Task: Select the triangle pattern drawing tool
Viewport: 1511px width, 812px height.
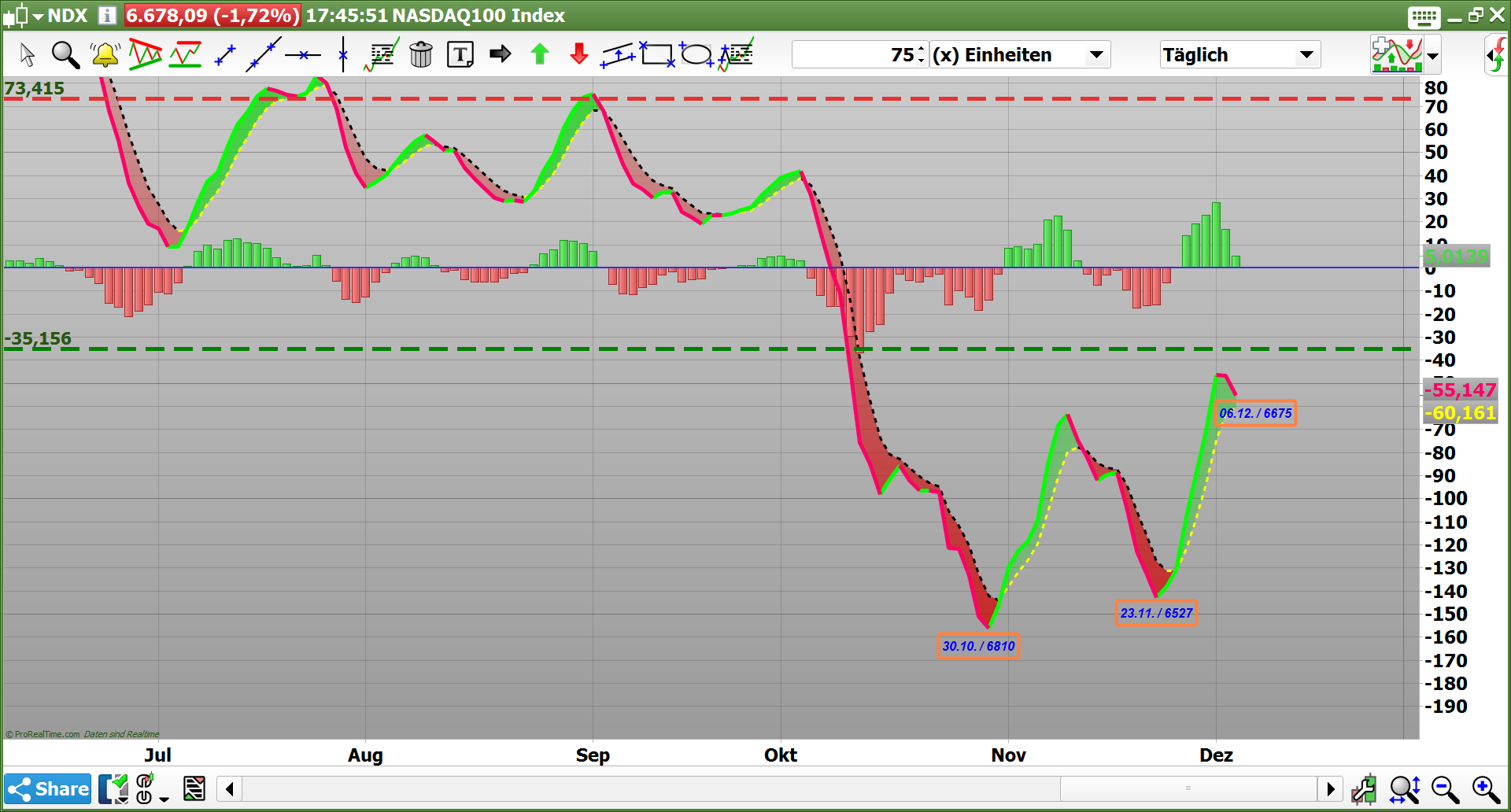Action: (x=145, y=54)
